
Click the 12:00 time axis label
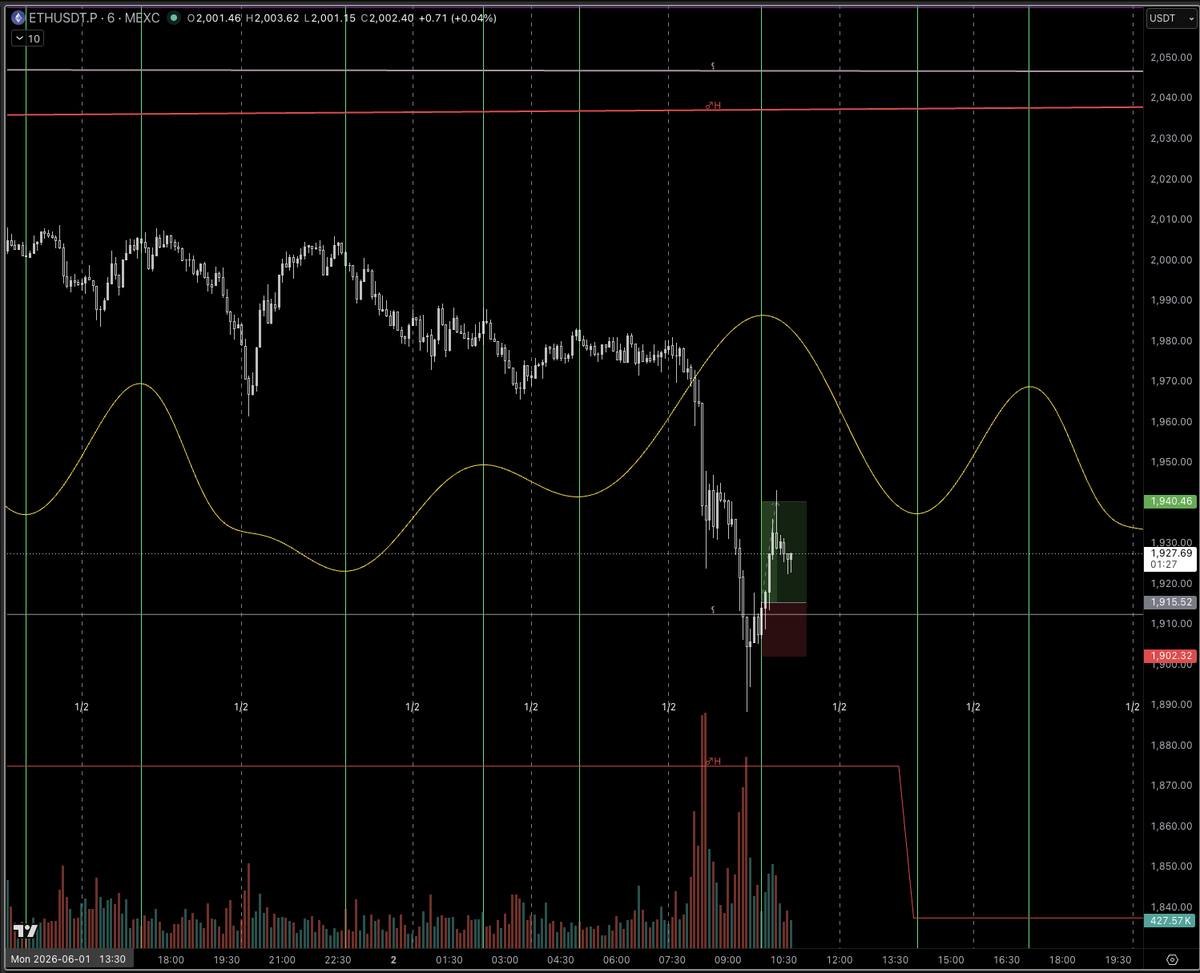coord(838,959)
